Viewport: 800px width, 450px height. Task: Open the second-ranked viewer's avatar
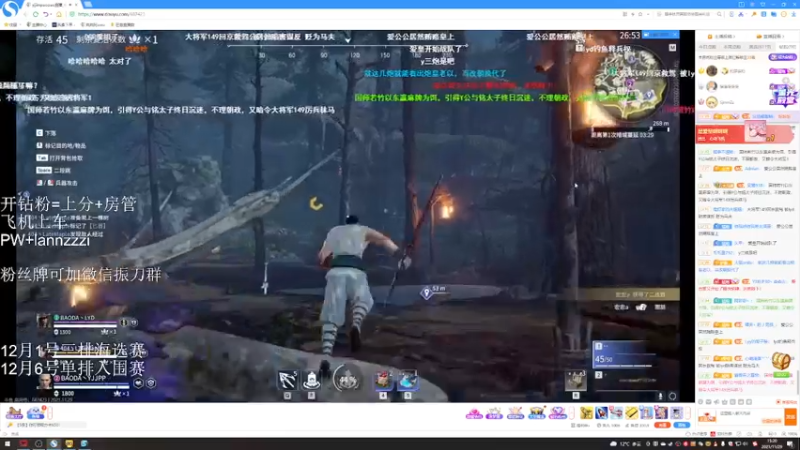click(x=712, y=86)
